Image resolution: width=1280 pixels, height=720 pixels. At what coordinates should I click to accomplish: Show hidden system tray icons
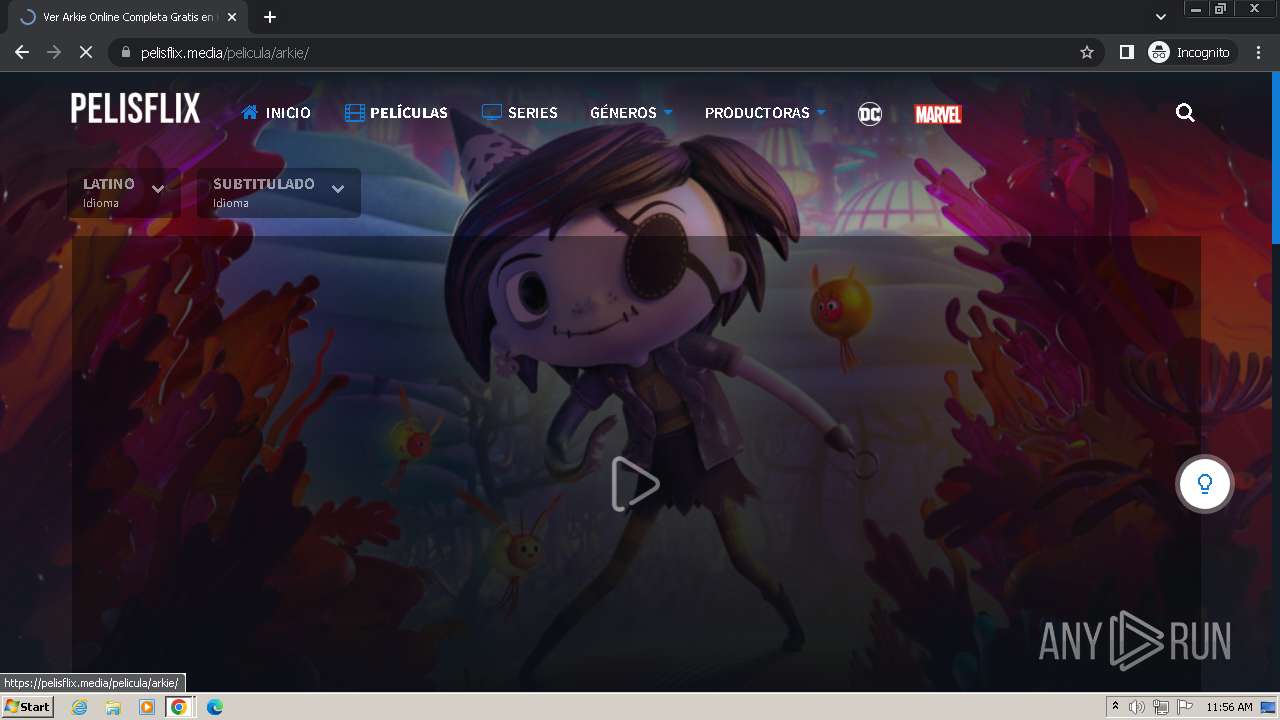pyautogui.click(x=1115, y=707)
